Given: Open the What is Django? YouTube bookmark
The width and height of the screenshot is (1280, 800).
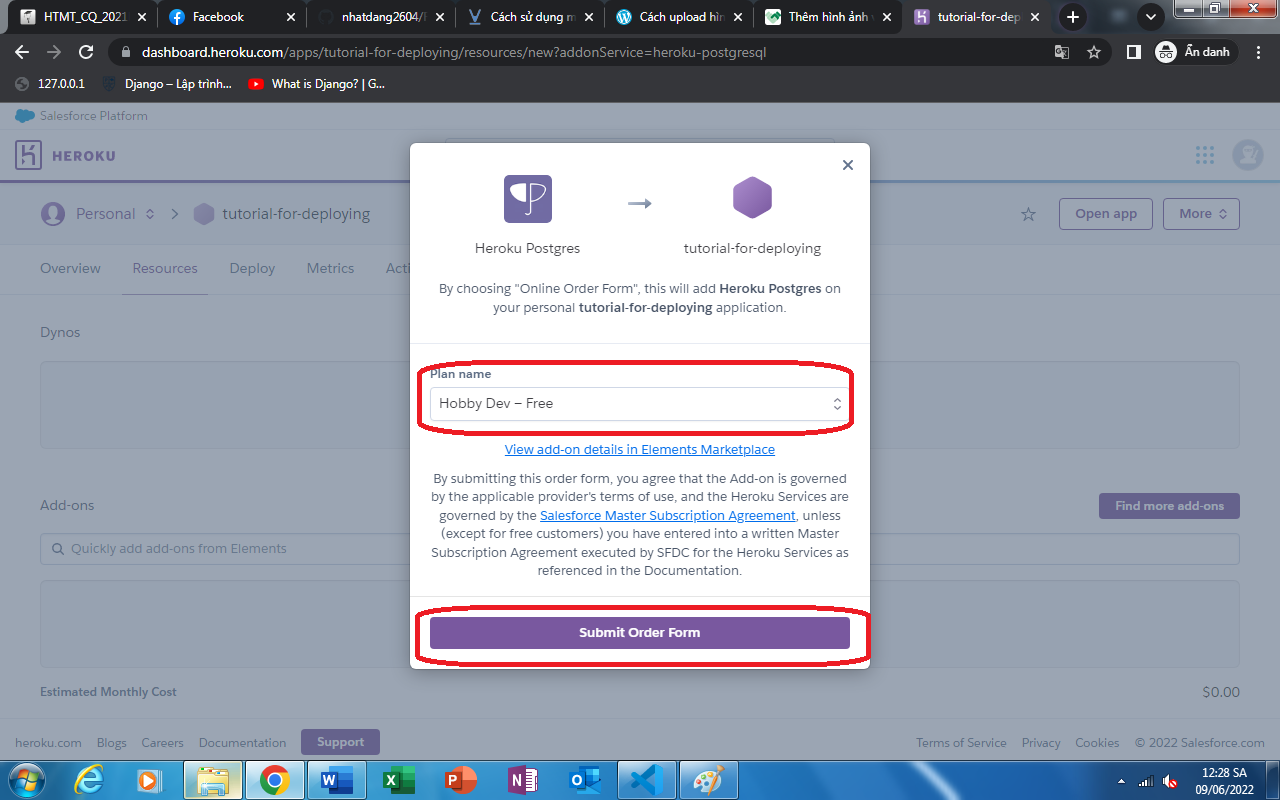Looking at the screenshot, I should point(317,84).
